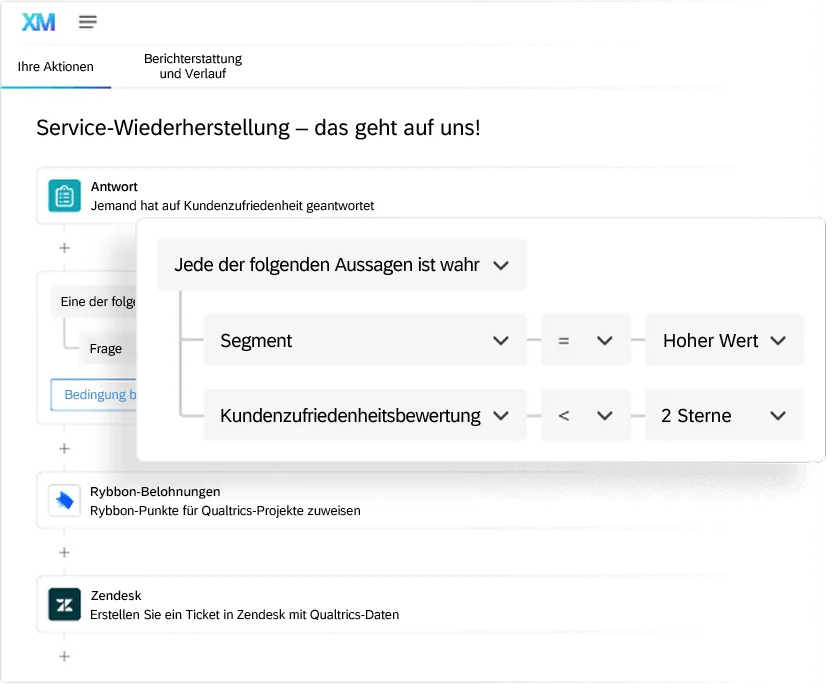The width and height of the screenshot is (835, 684).
Task: Click the Antwort clipboard icon
Action: point(64,196)
